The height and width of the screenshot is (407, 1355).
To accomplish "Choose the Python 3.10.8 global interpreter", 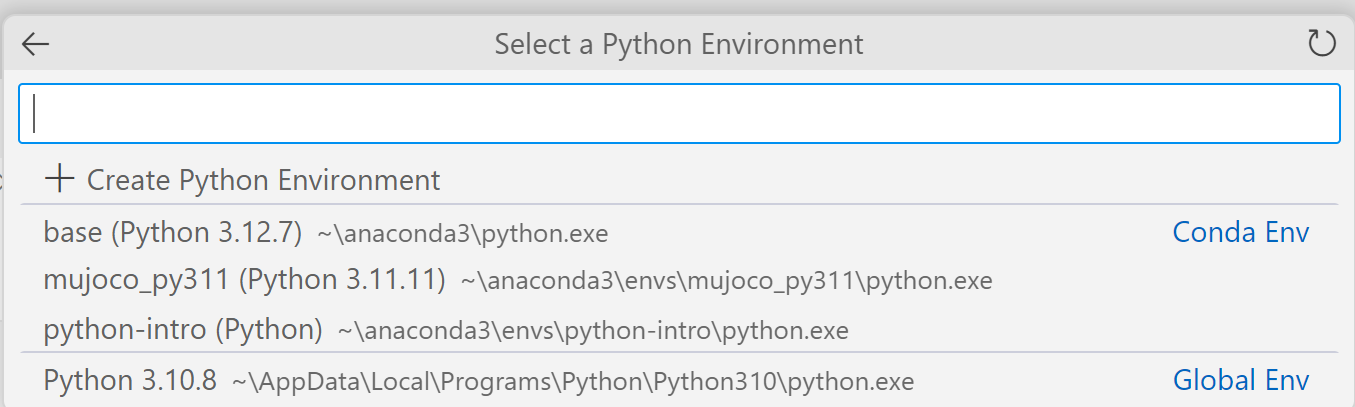I will 130,381.
